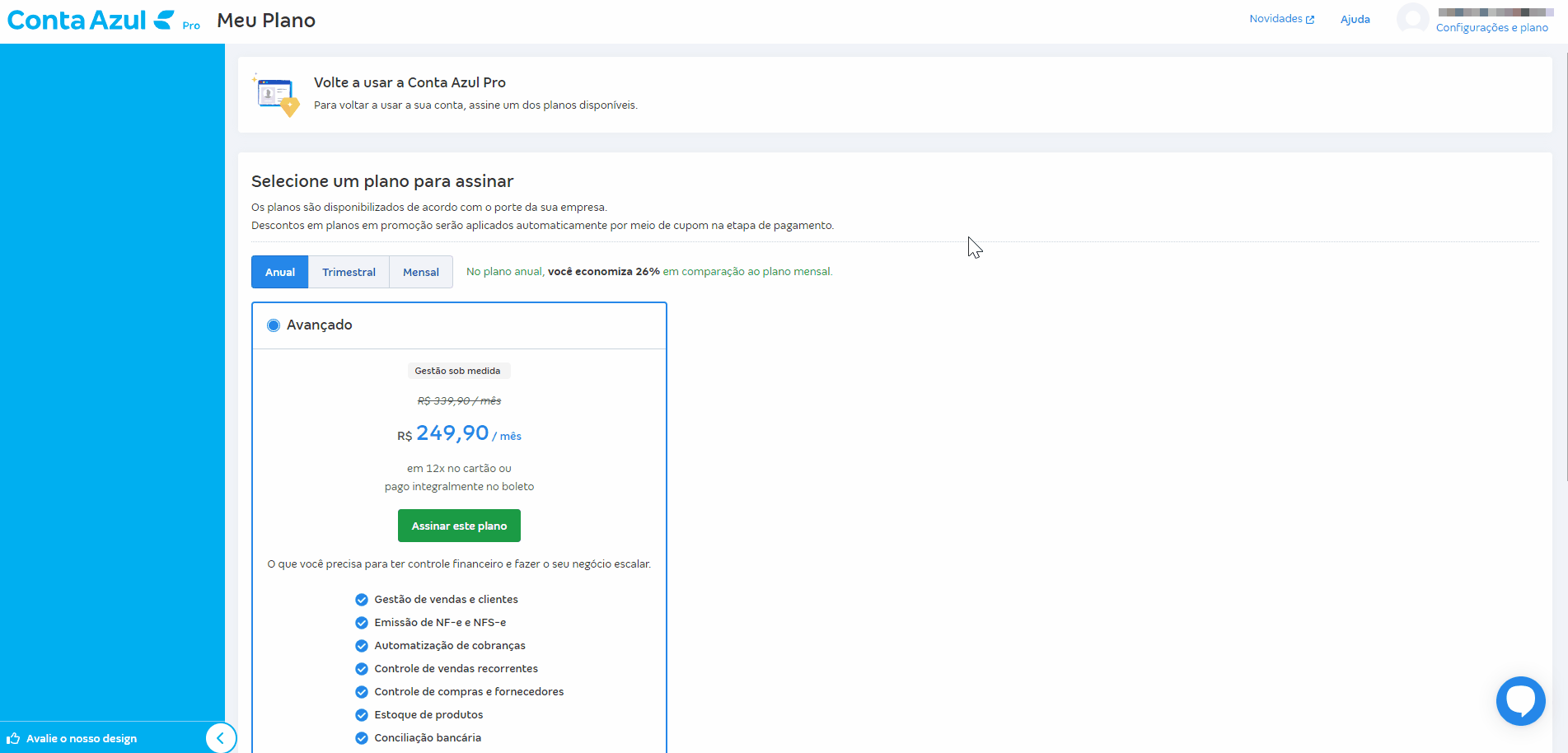Select the Avançado plan radio button
Screen dimensions: 1568x753
click(x=273, y=325)
